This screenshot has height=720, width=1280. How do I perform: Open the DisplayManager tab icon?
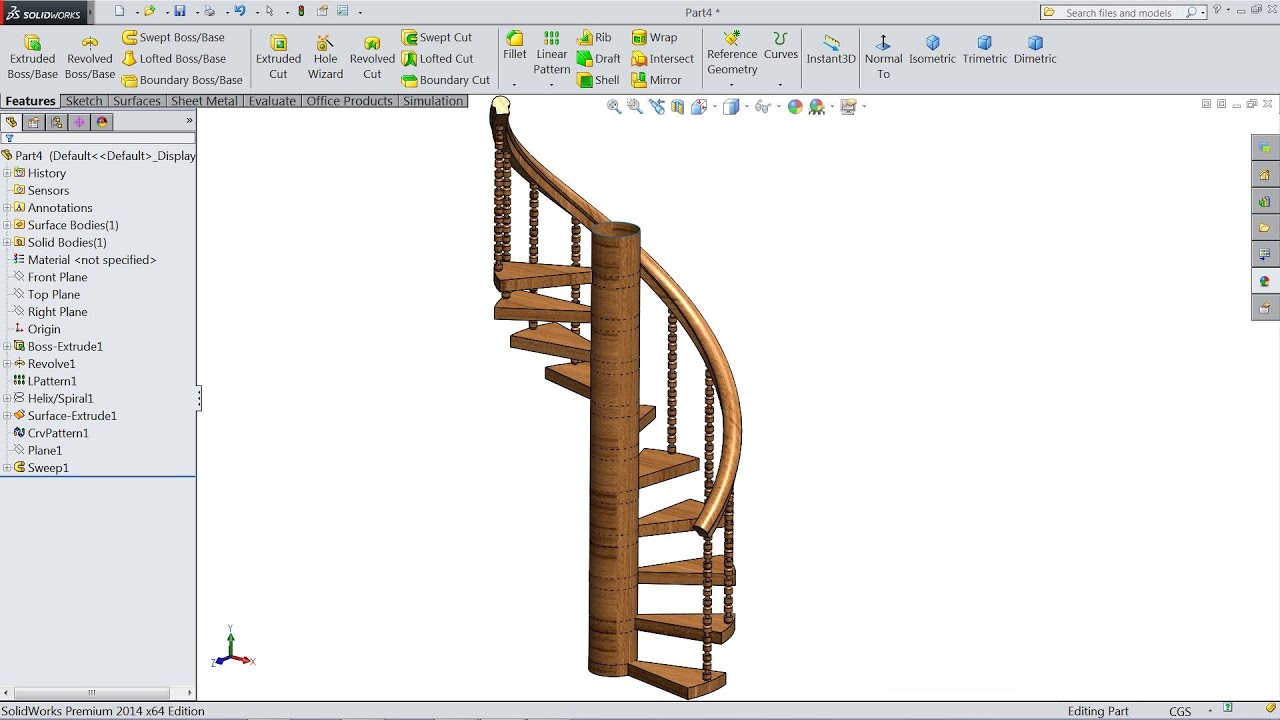click(x=101, y=122)
